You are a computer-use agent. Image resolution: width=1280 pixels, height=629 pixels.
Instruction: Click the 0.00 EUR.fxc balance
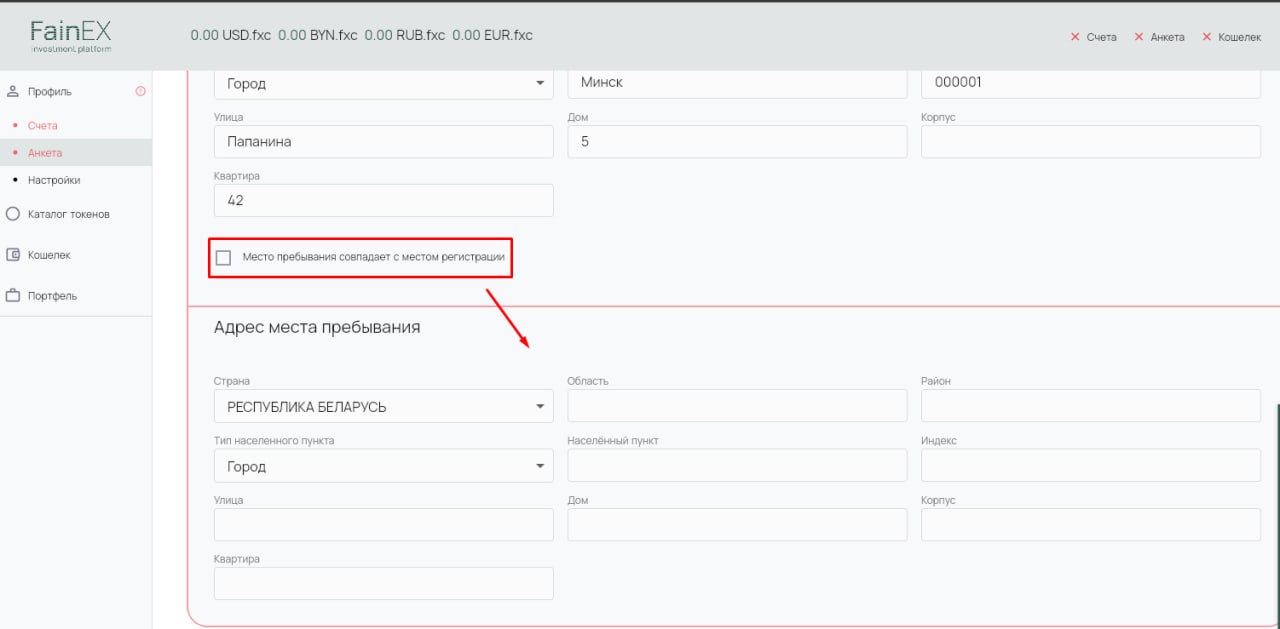pyautogui.click(x=492, y=35)
